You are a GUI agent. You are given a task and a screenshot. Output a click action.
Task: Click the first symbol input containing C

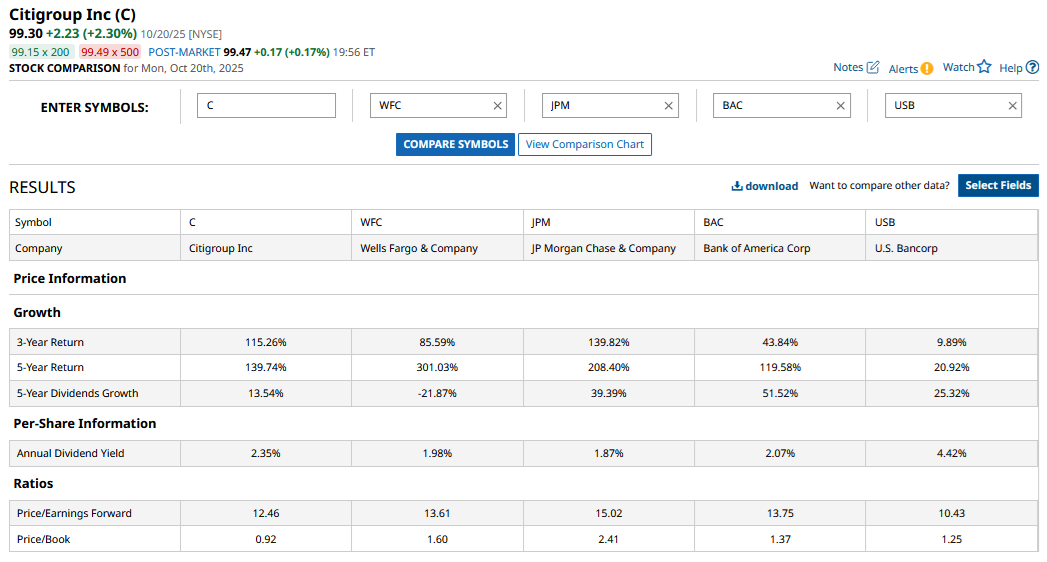coord(266,106)
